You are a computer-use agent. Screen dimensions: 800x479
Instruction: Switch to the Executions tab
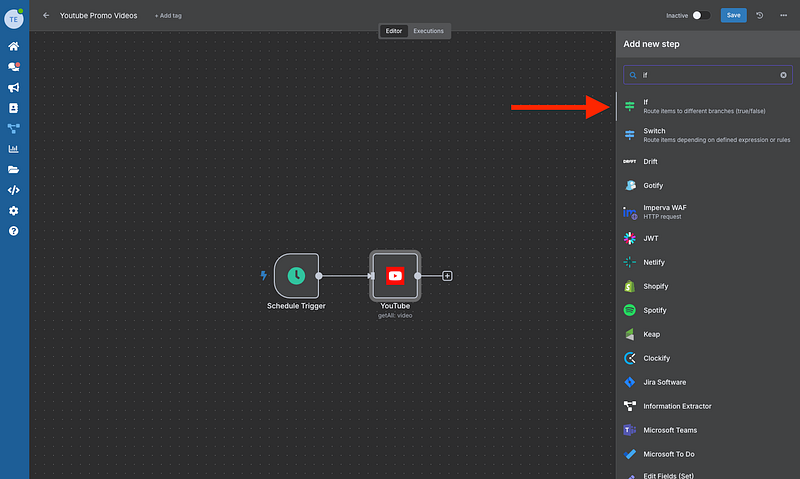pyautogui.click(x=428, y=31)
